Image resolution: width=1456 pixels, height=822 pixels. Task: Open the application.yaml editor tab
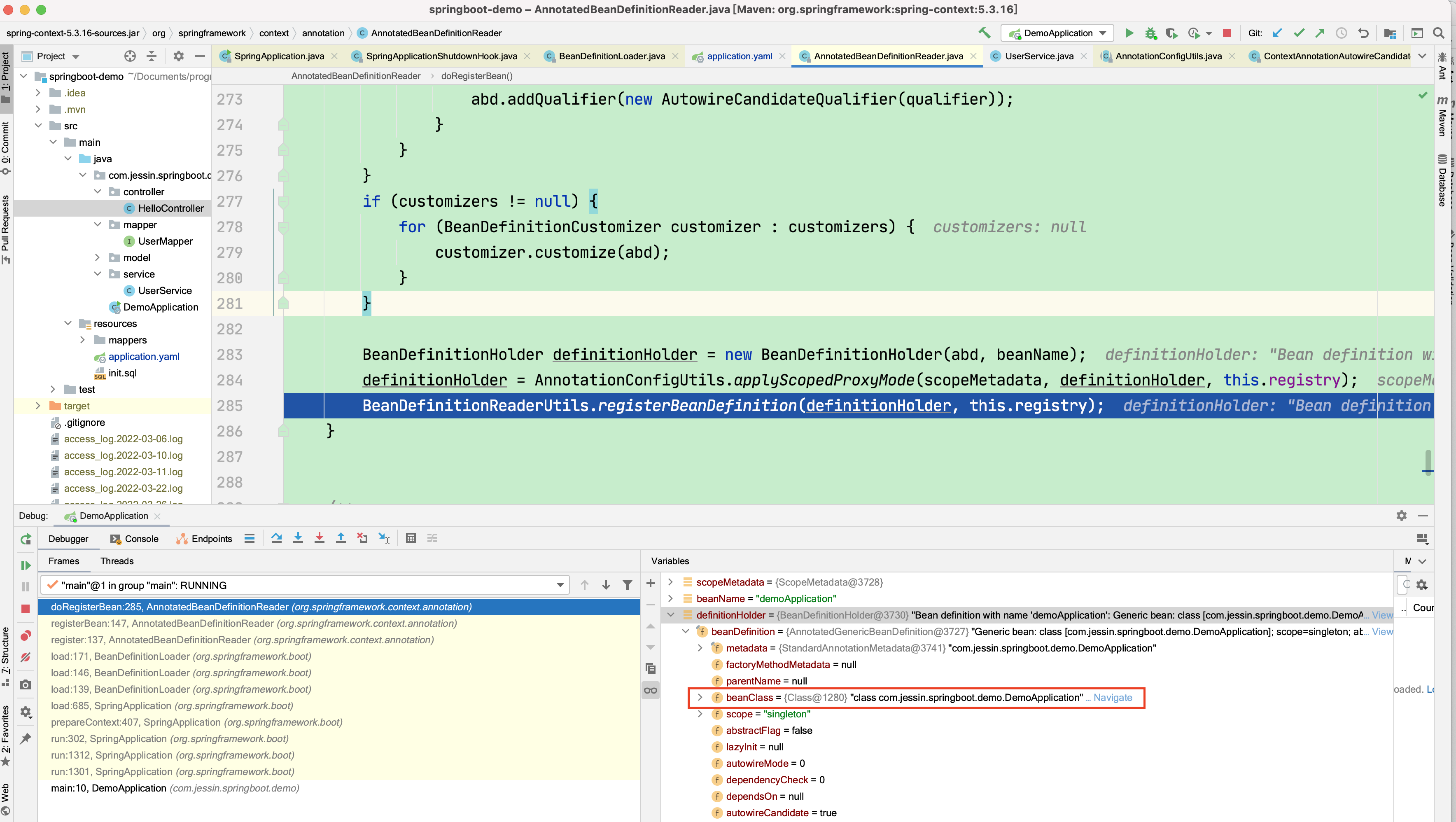coord(739,56)
